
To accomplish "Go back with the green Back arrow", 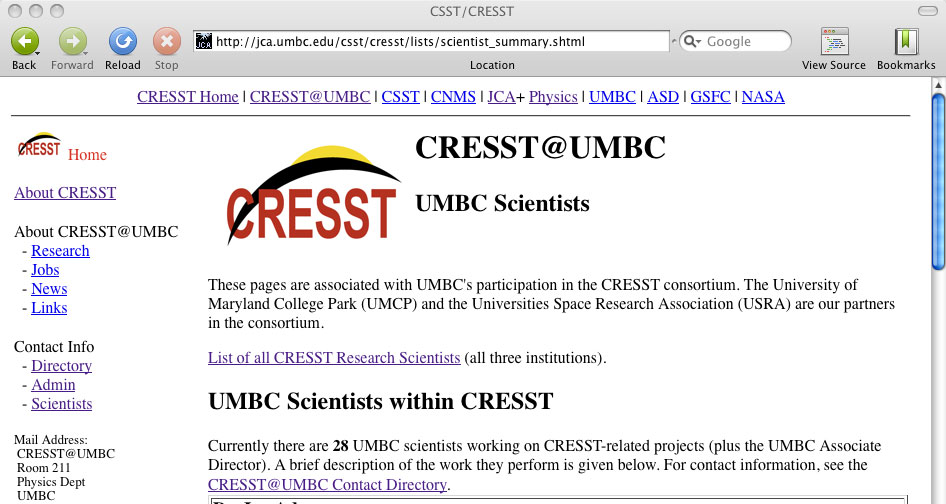I will click(x=25, y=42).
